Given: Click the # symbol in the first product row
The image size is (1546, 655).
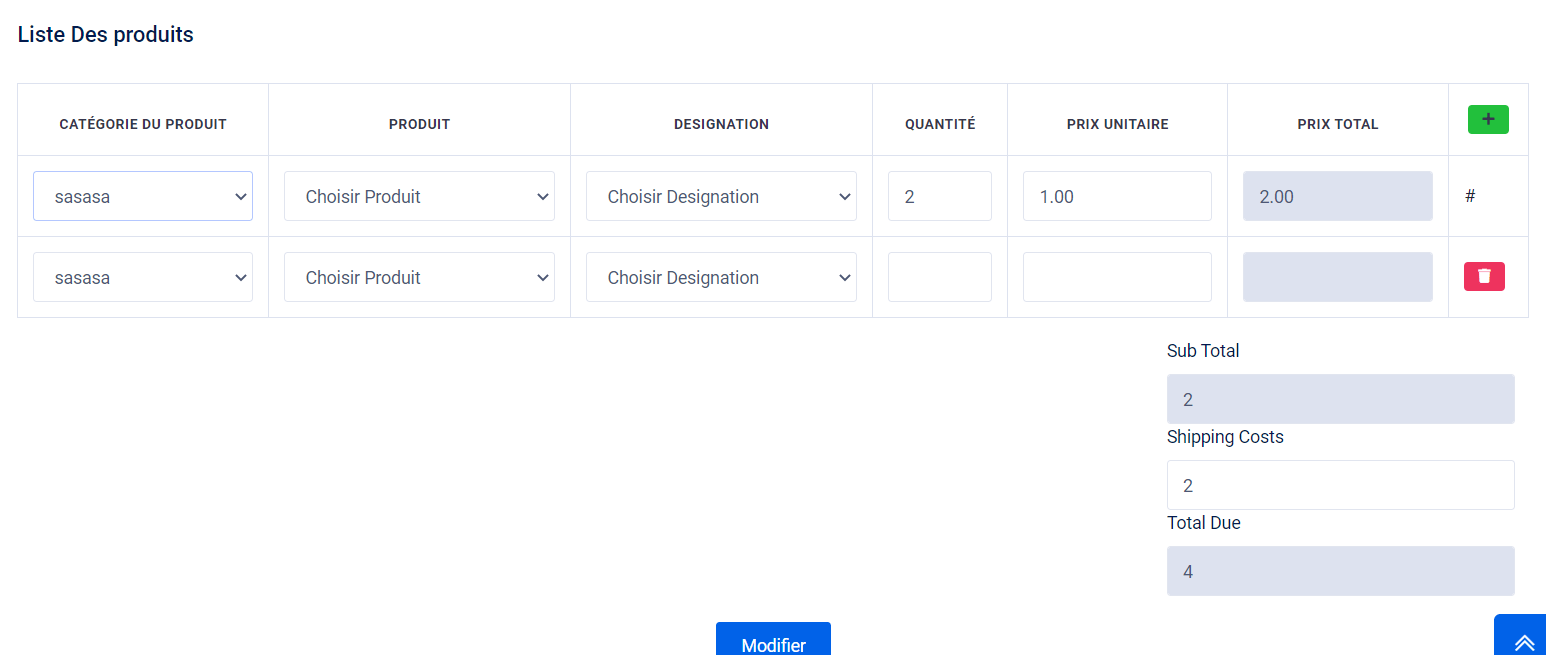Looking at the screenshot, I should click(x=1469, y=196).
